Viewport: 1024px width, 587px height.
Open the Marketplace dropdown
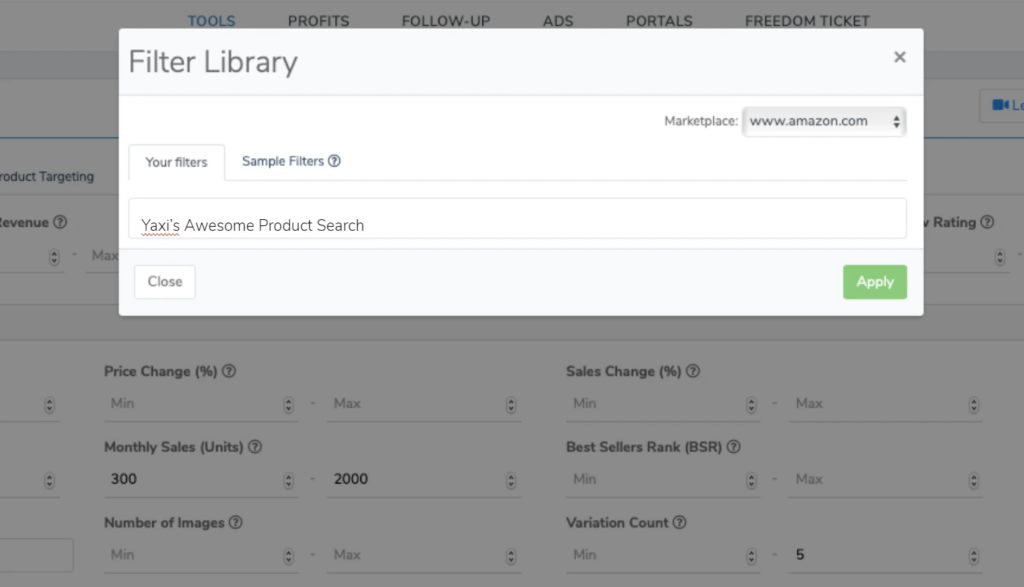pyautogui.click(x=823, y=121)
